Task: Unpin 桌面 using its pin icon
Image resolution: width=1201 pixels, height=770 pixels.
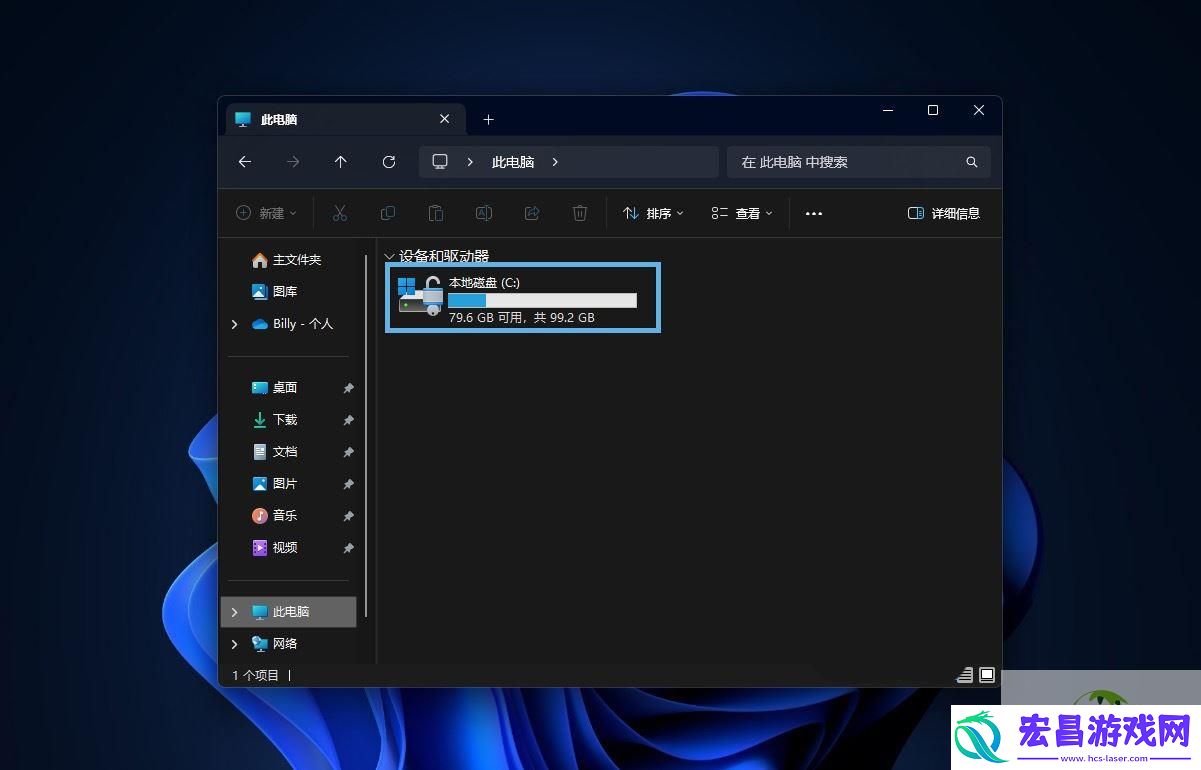Action: pyautogui.click(x=348, y=388)
